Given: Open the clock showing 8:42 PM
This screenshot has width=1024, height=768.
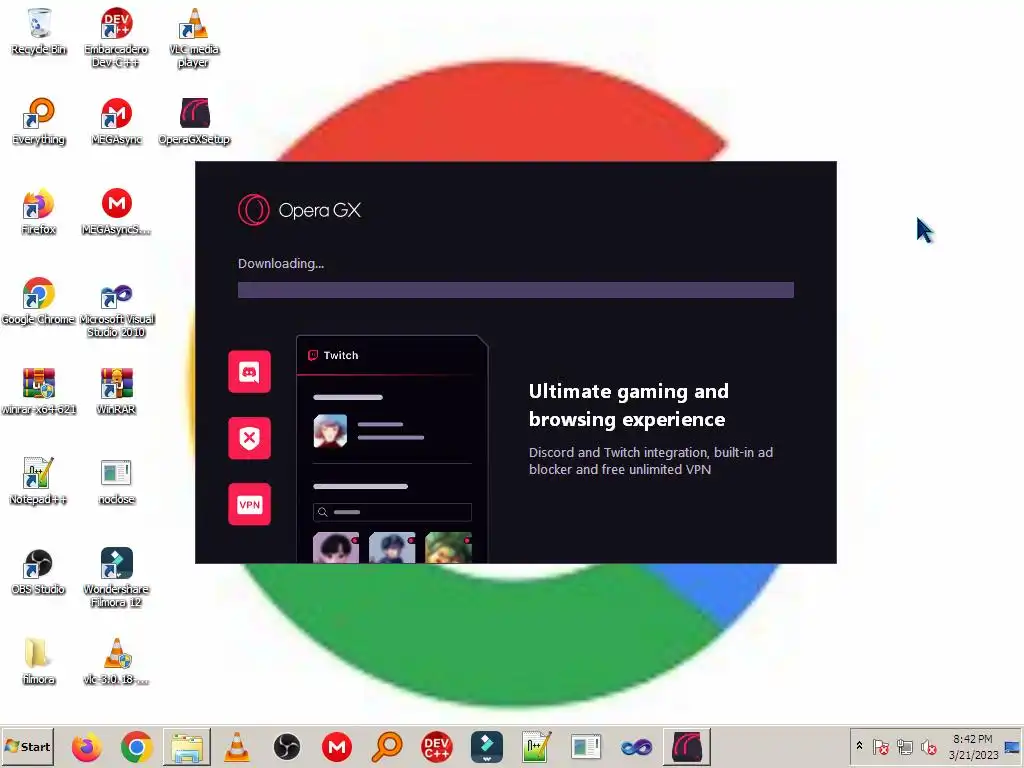Looking at the screenshot, I should tap(972, 746).
